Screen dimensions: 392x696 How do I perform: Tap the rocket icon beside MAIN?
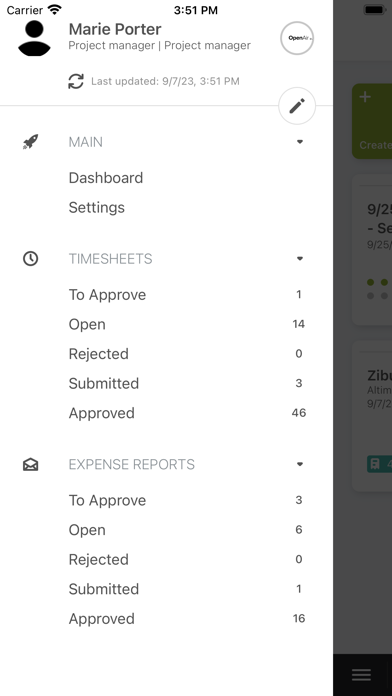(x=31, y=142)
